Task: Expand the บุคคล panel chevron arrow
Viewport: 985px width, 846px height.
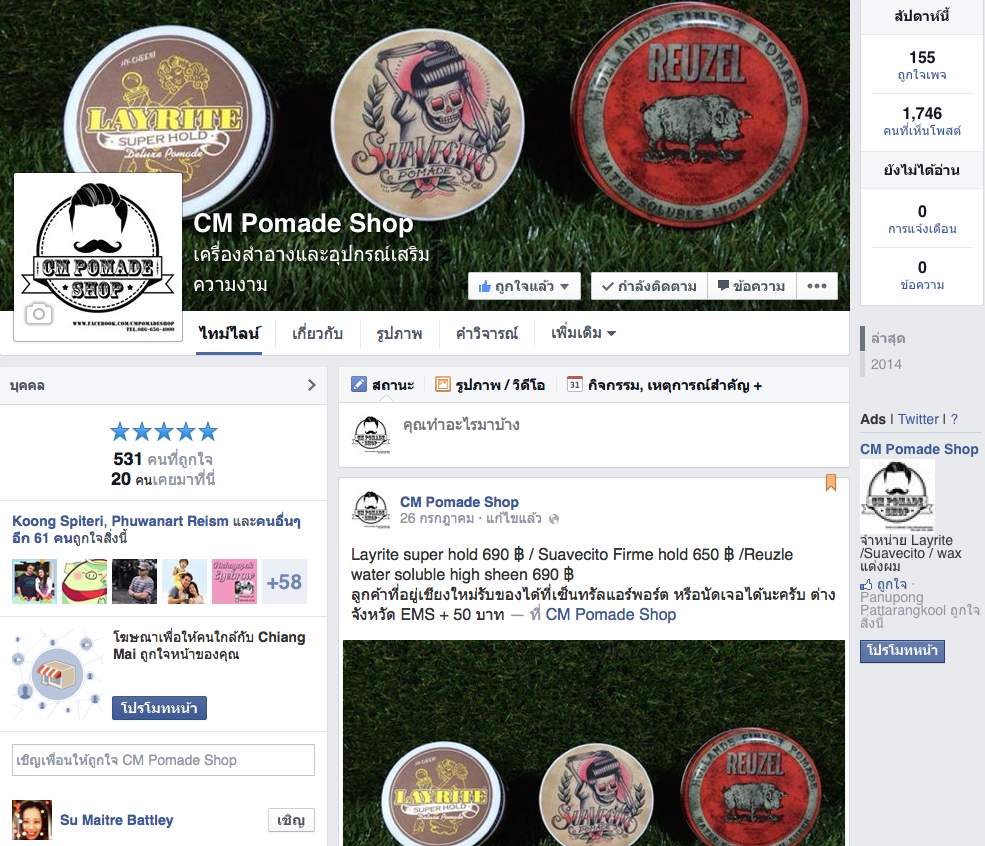Action: tap(312, 385)
